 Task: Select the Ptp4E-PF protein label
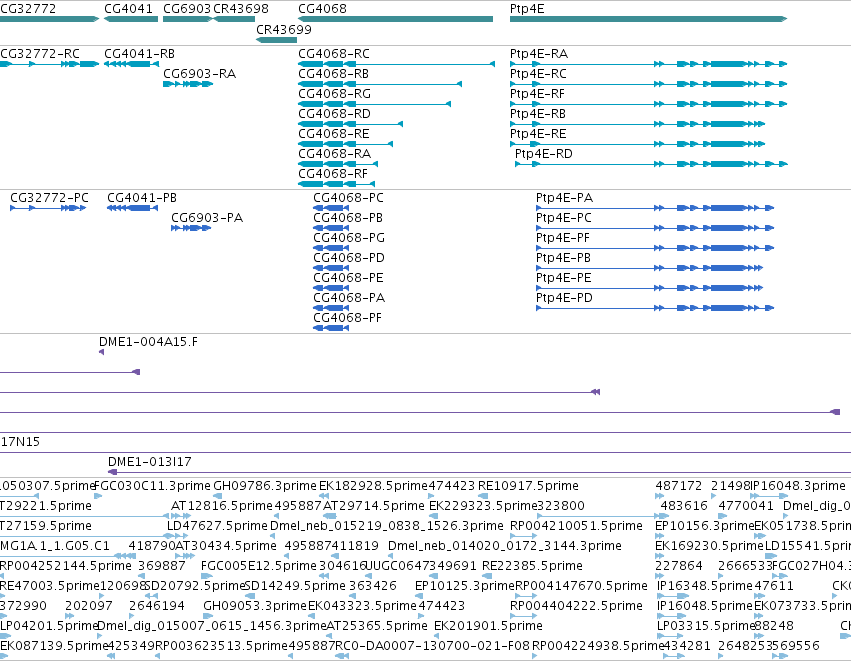tap(563, 238)
